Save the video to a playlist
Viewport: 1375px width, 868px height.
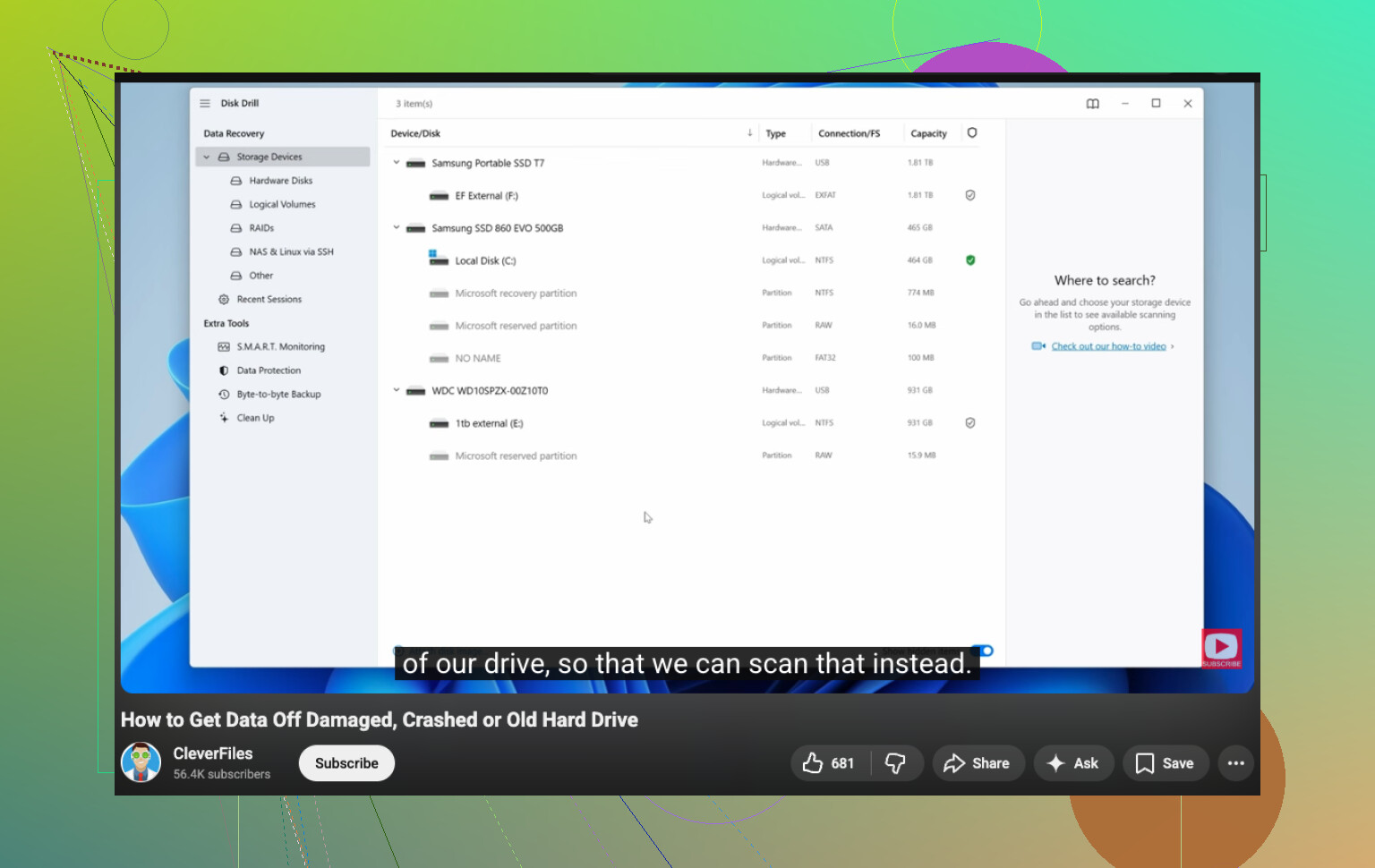pos(1166,763)
